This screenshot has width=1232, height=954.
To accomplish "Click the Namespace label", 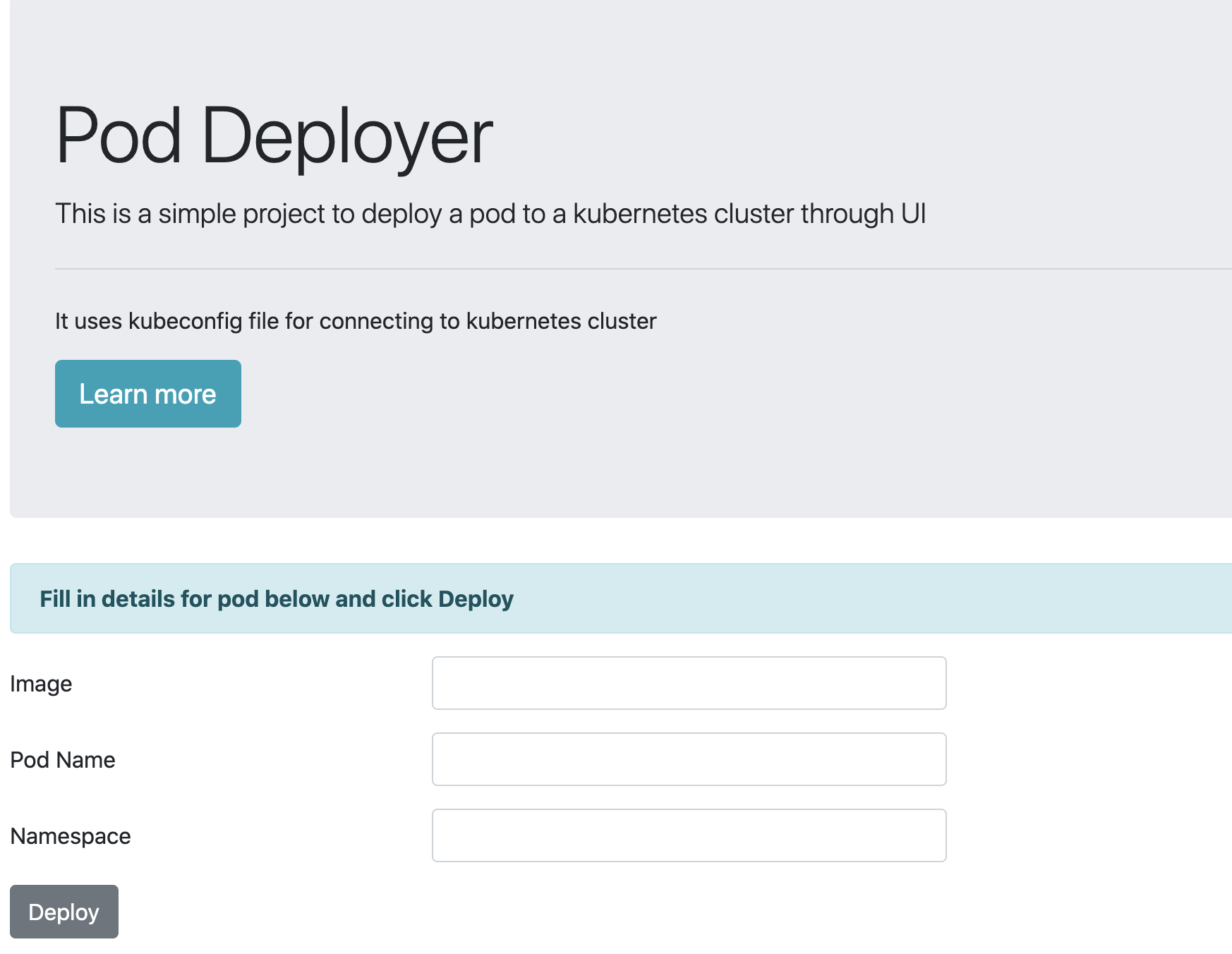I will point(71,836).
